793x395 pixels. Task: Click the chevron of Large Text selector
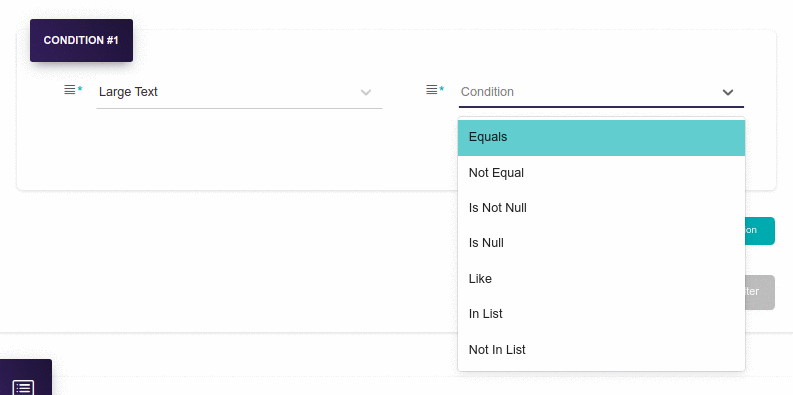click(366, 93)
